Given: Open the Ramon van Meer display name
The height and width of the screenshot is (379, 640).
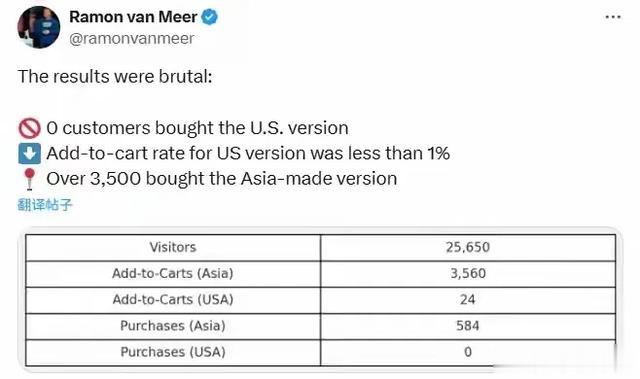Looking at the screenshot, I should click(x=133, y=17).
